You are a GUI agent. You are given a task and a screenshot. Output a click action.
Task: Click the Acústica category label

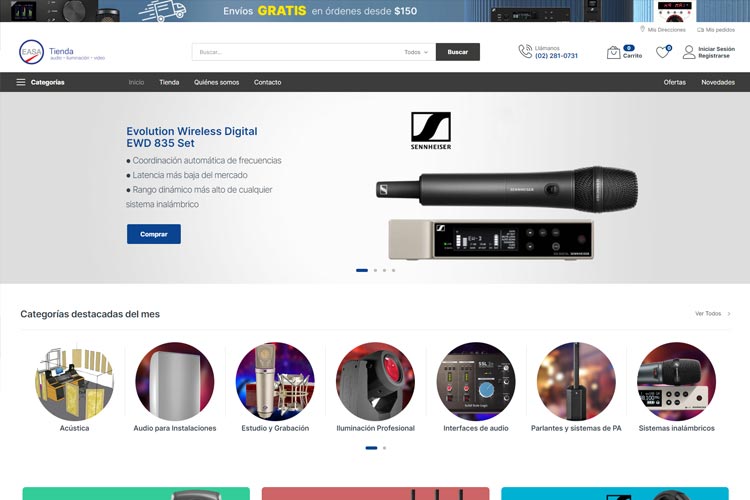pos(75,428)
